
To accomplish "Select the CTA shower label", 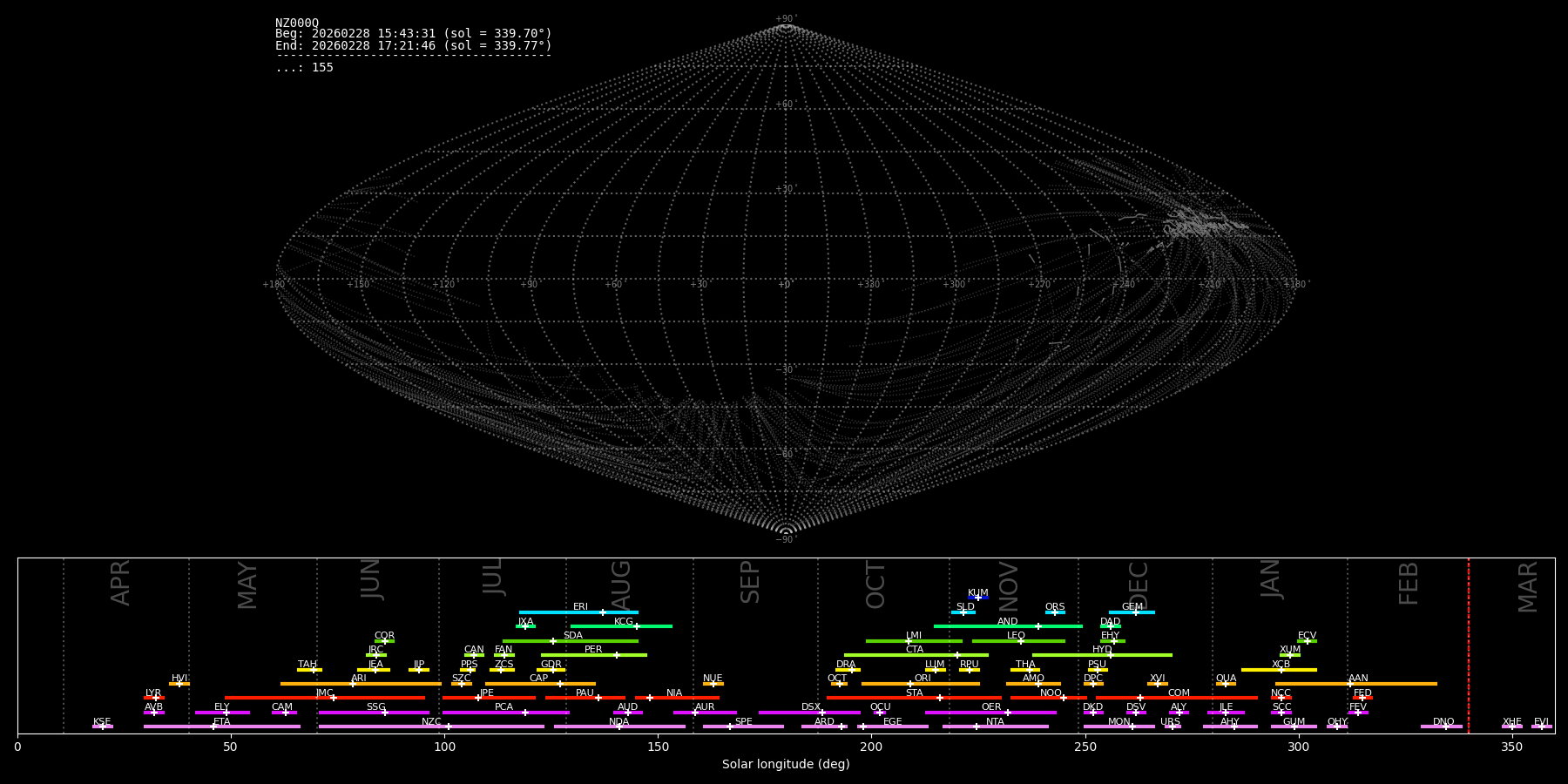I will point(915,650).
